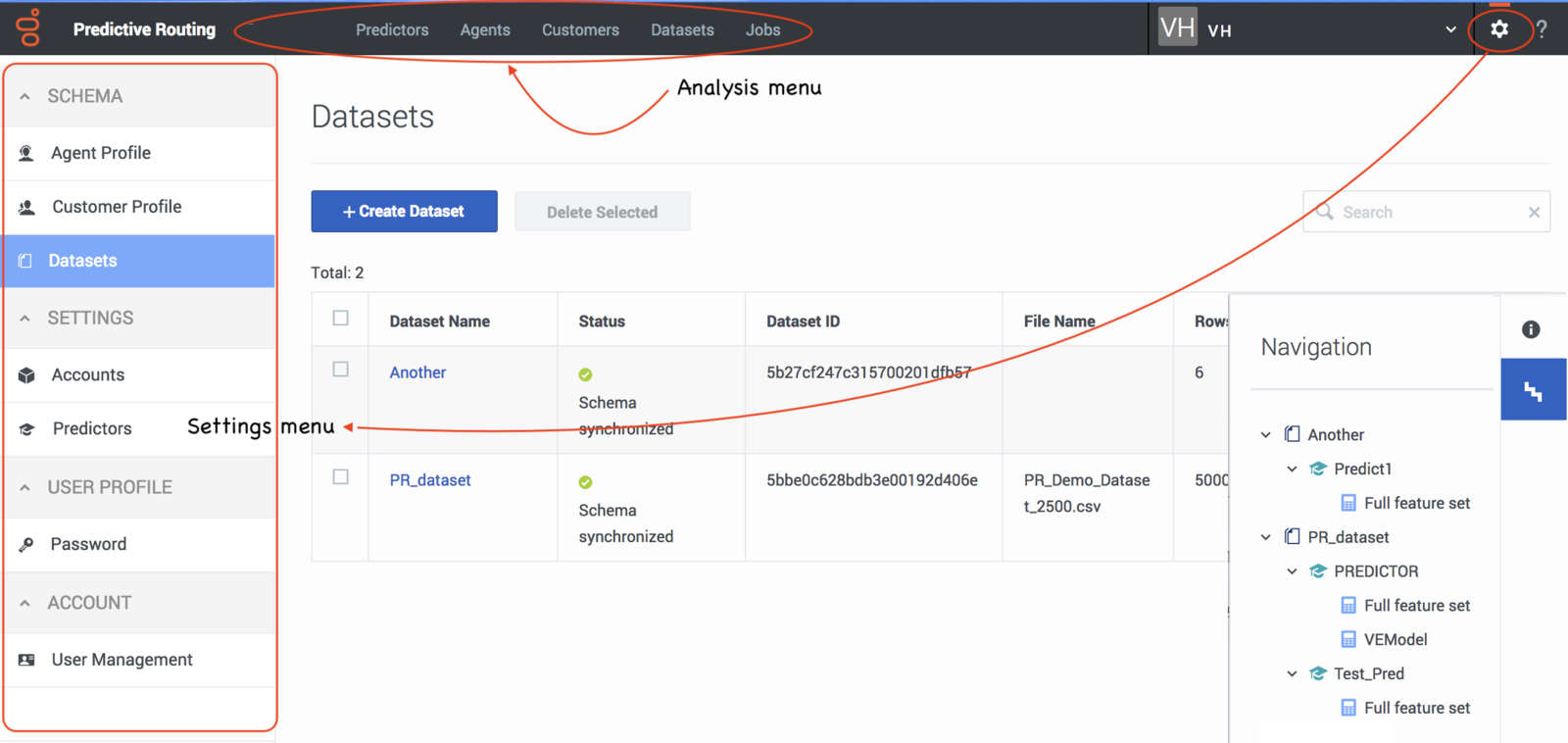Click the Agent Profile sidebar icon
This screenshot has height=743, width=1568.
tap(26, 153)
